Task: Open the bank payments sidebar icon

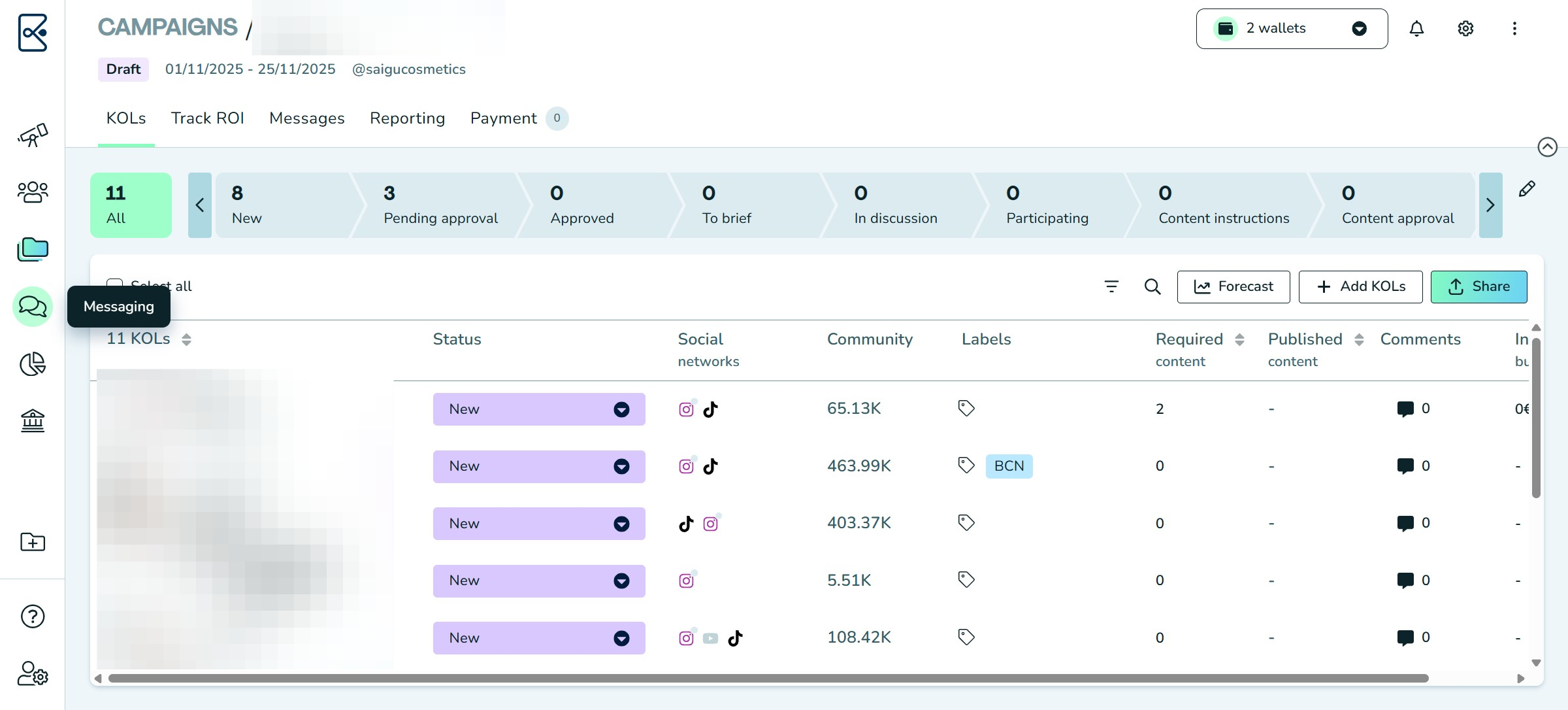Action: coord(33,421)
